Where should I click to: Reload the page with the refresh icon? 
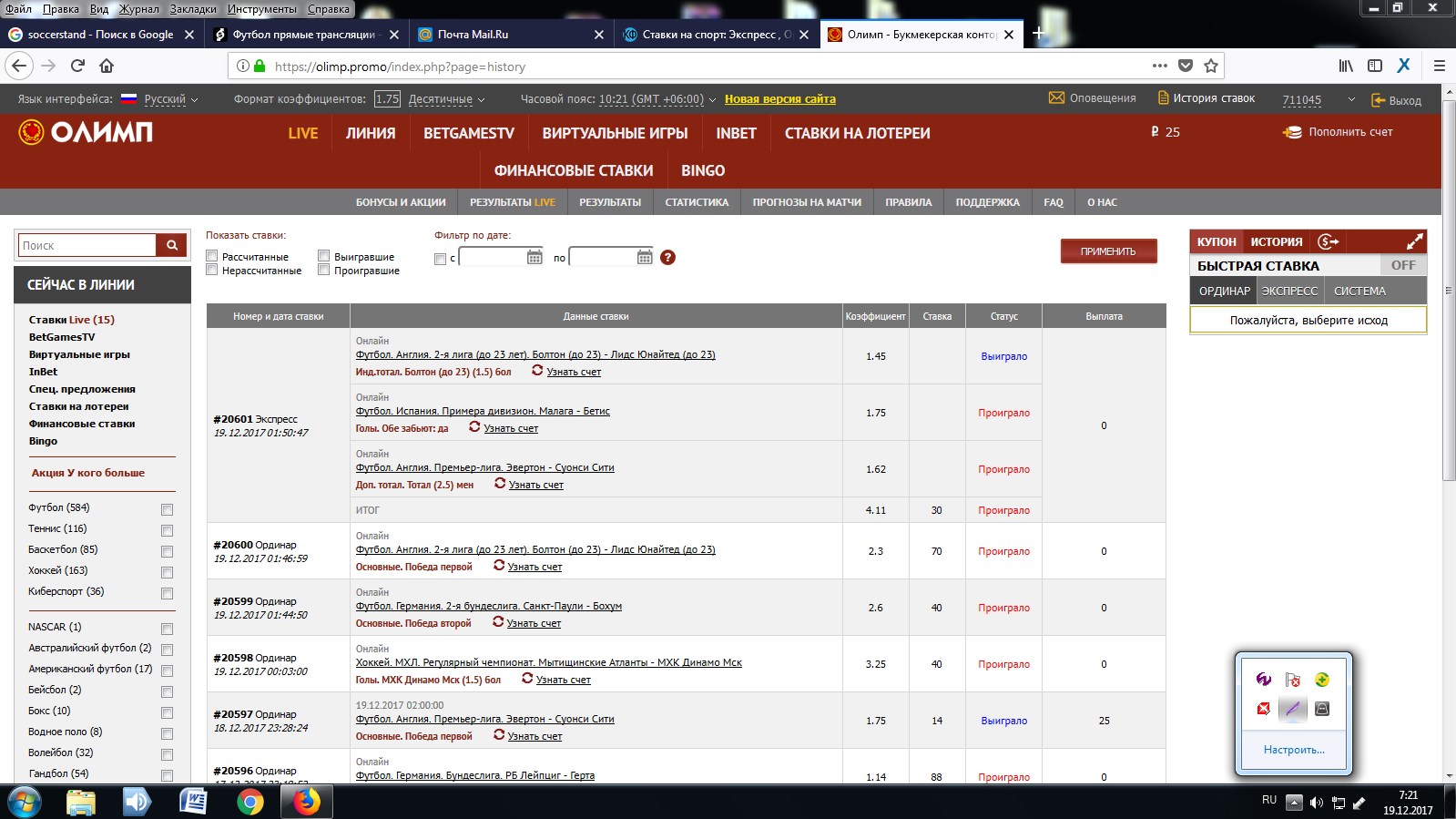[77, 66]
